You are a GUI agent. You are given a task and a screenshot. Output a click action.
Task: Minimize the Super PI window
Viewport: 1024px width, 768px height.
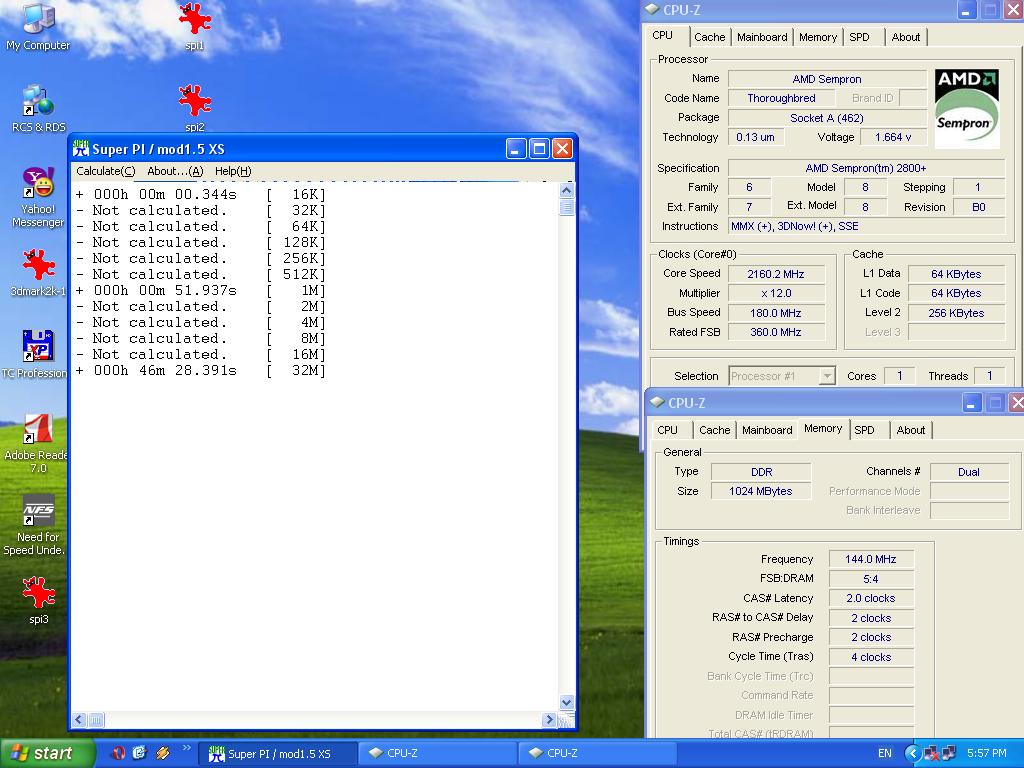point(516,149)
